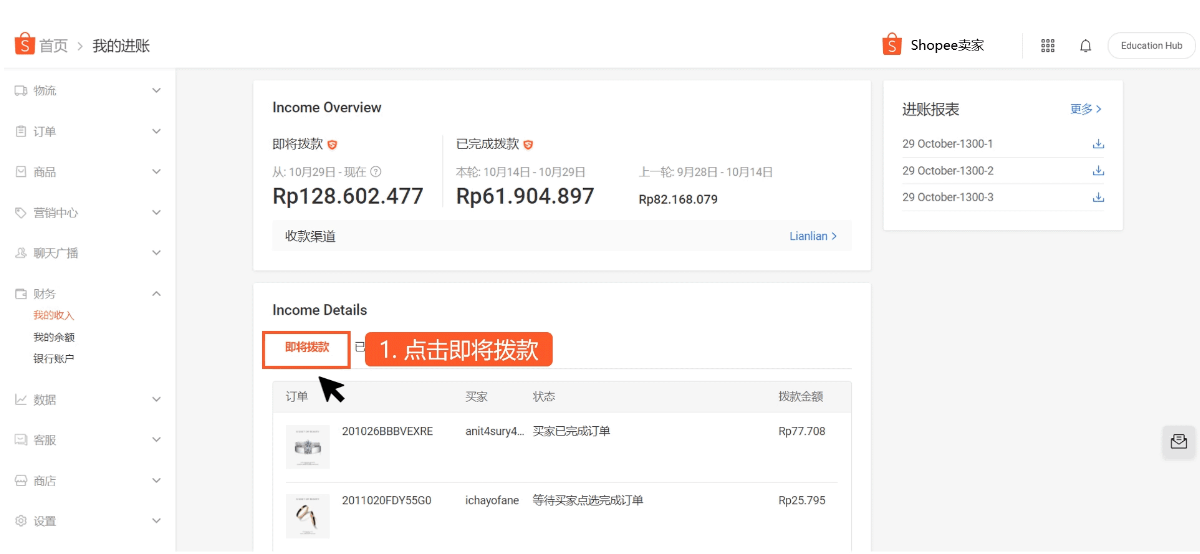Open report 29 October-1300-3
Screen dimensions: 1200x554
(x=948, y=198)
